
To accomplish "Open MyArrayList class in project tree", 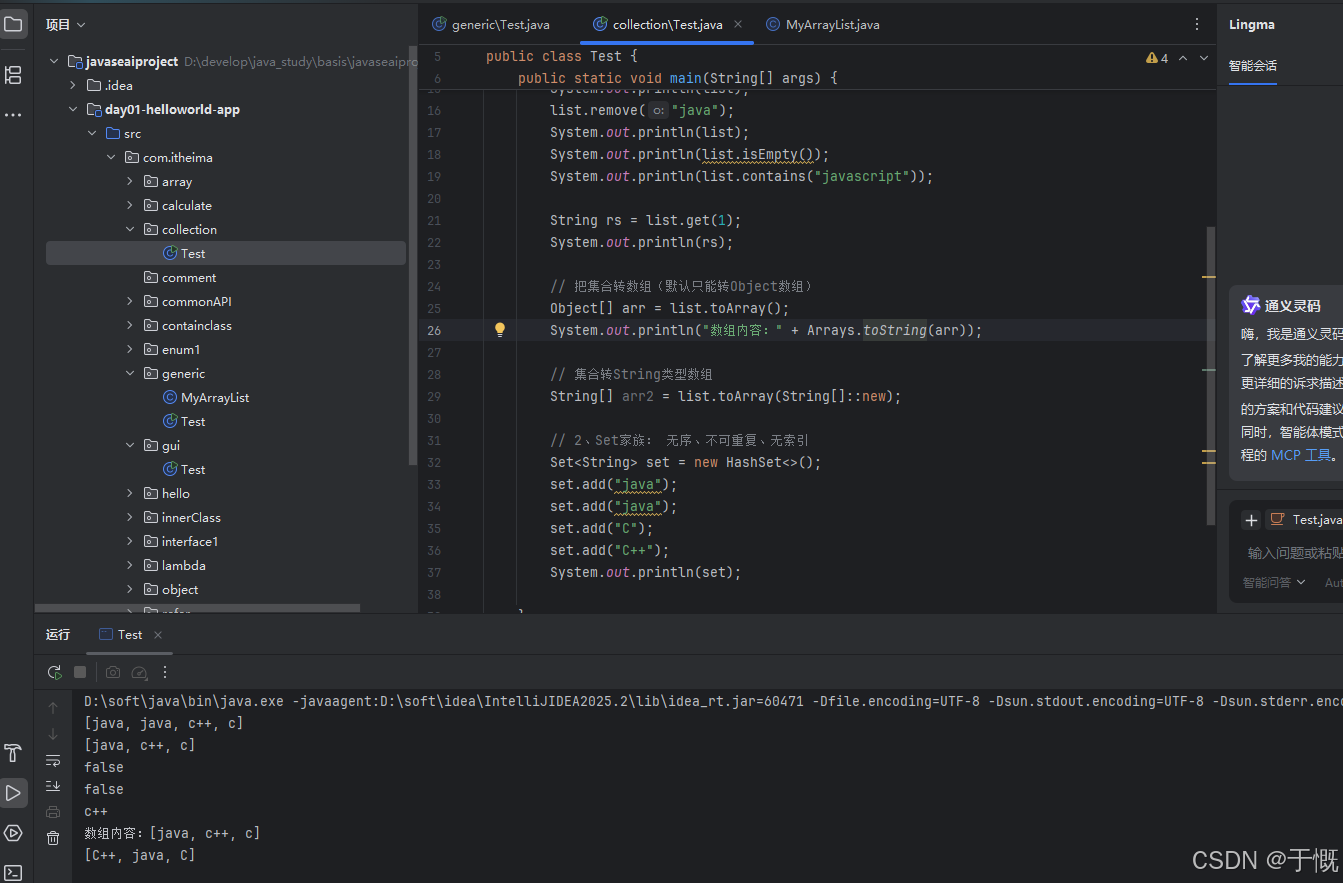I will (205, 397).
